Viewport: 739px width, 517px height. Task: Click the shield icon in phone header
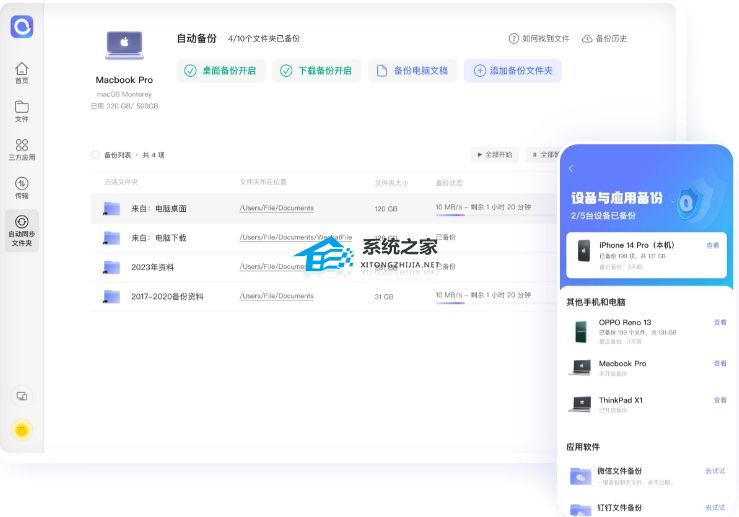[687, 203]
